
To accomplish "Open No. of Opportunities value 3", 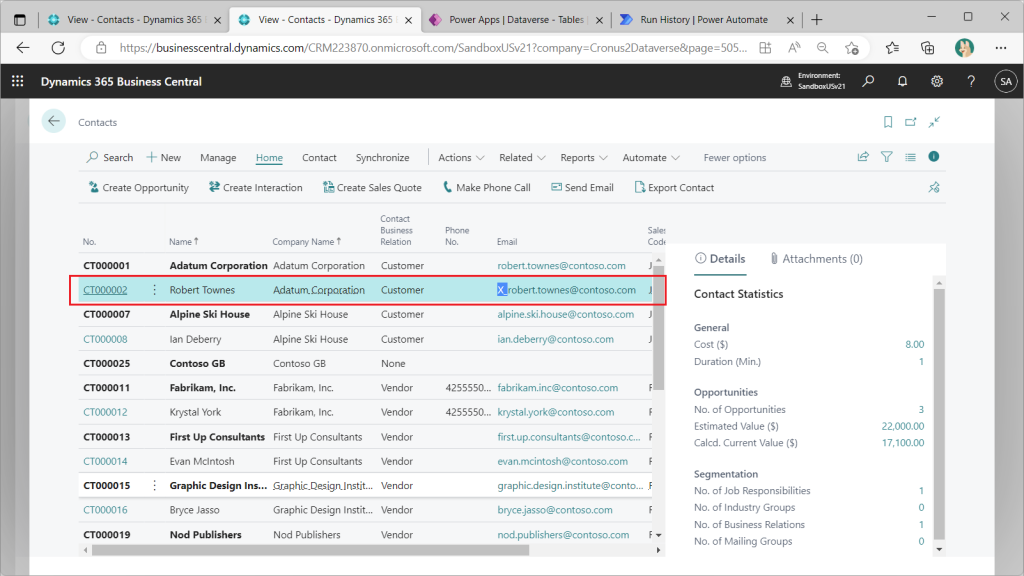I will pyautogui.click(x=921, y=409).
